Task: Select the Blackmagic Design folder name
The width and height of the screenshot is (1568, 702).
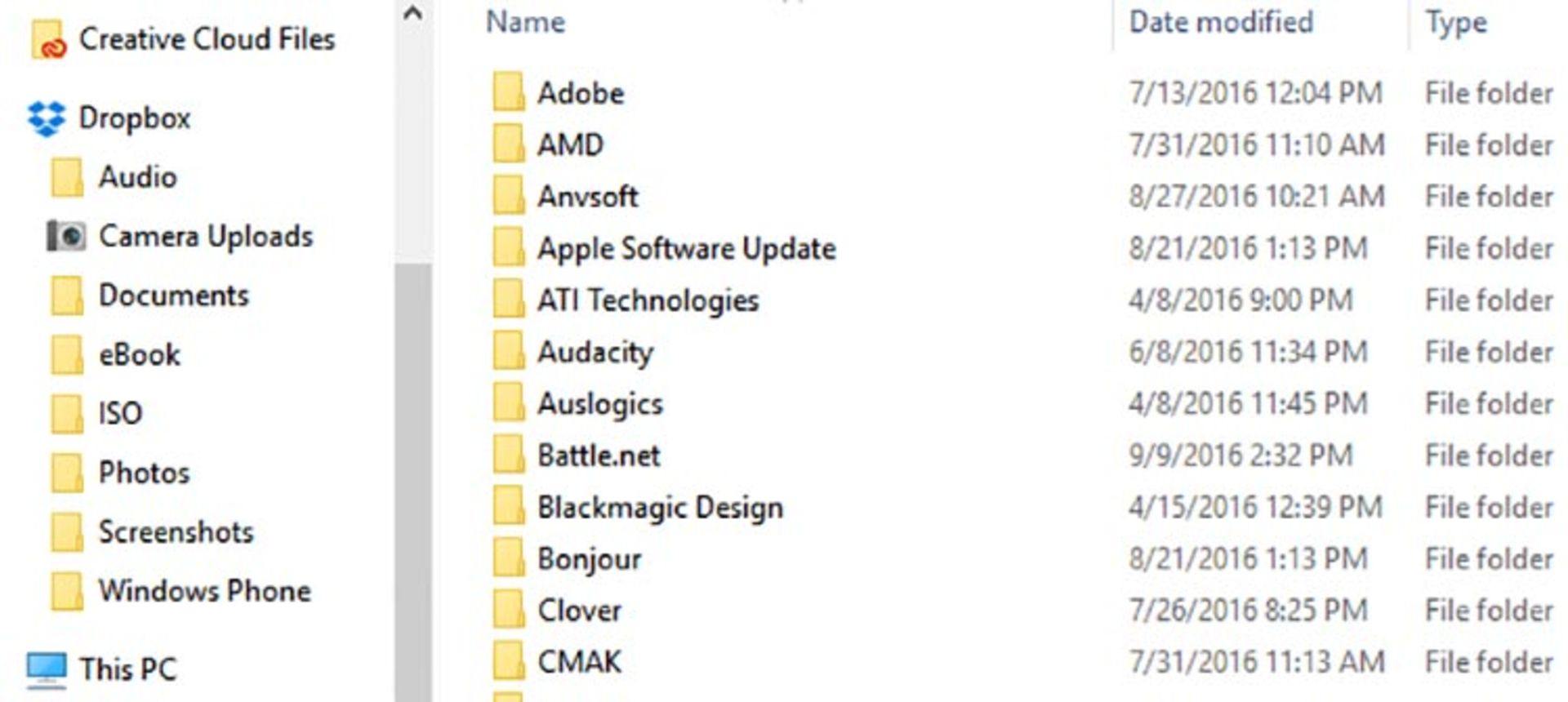Action: 660,508
